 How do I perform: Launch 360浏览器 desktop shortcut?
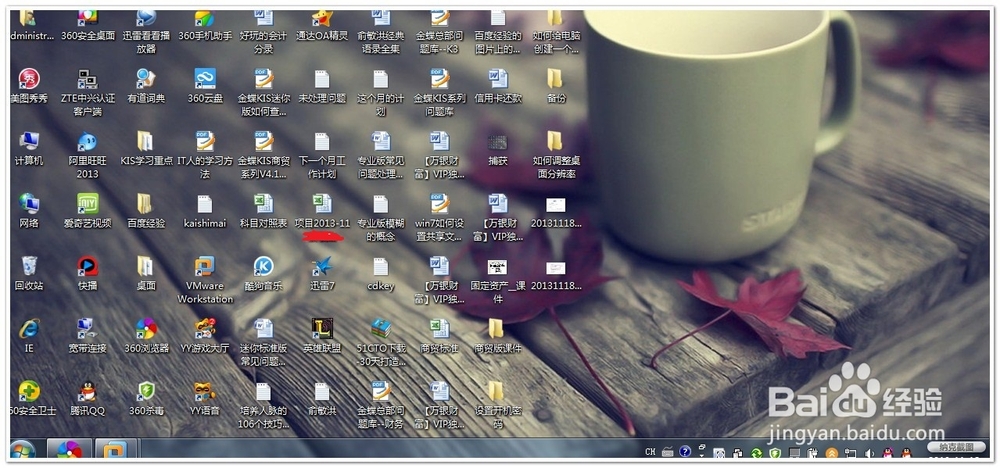point(146,336)
